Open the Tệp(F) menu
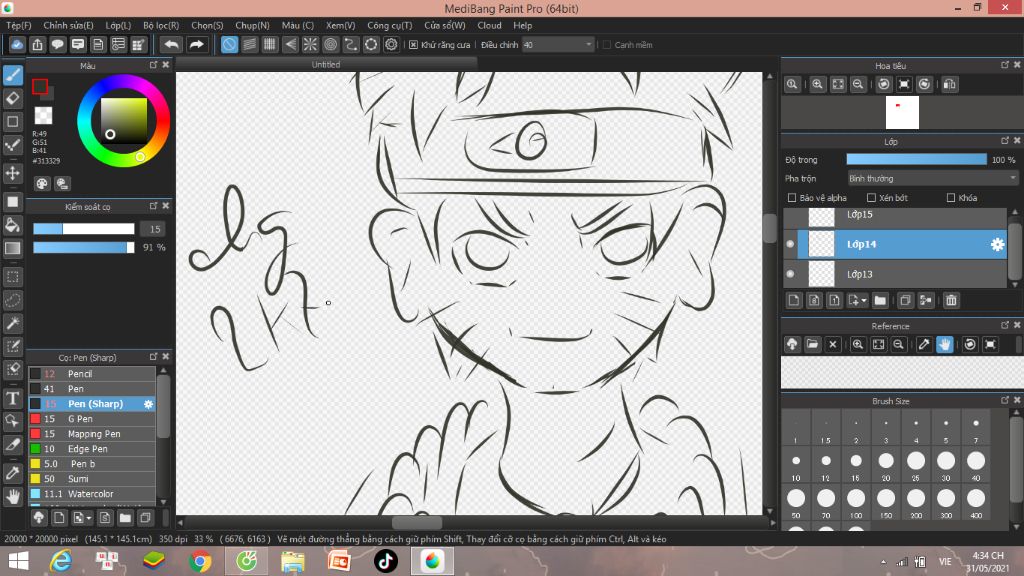This screenshot has width=1024, height=576. (19, 25)
